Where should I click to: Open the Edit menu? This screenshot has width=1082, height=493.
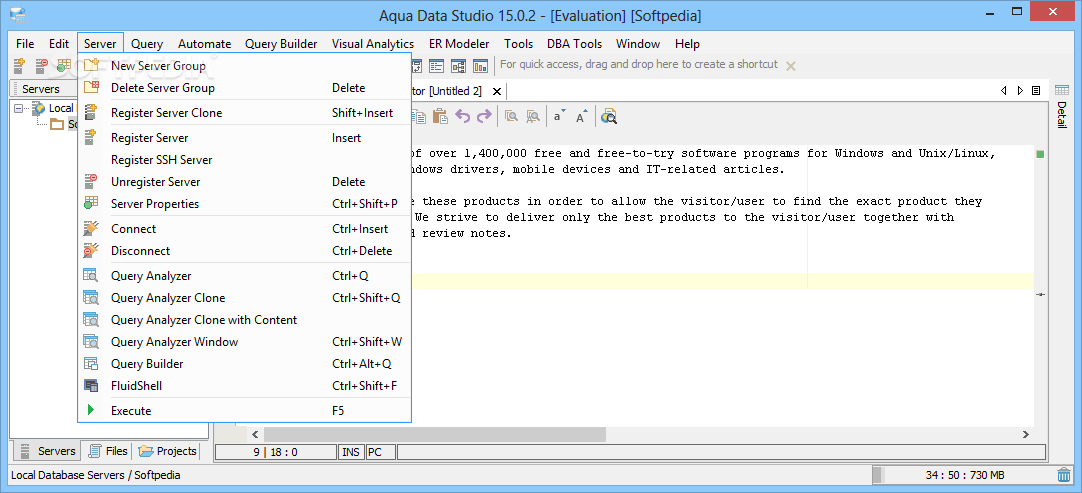[x=59, y=44]
